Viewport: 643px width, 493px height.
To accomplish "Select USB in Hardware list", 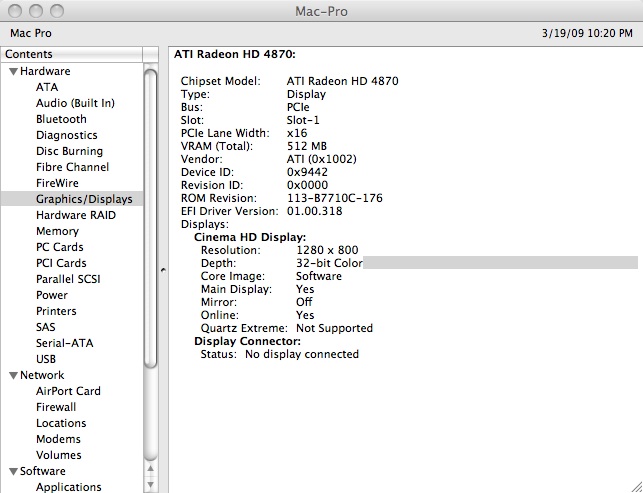I will tap(46, 359).
